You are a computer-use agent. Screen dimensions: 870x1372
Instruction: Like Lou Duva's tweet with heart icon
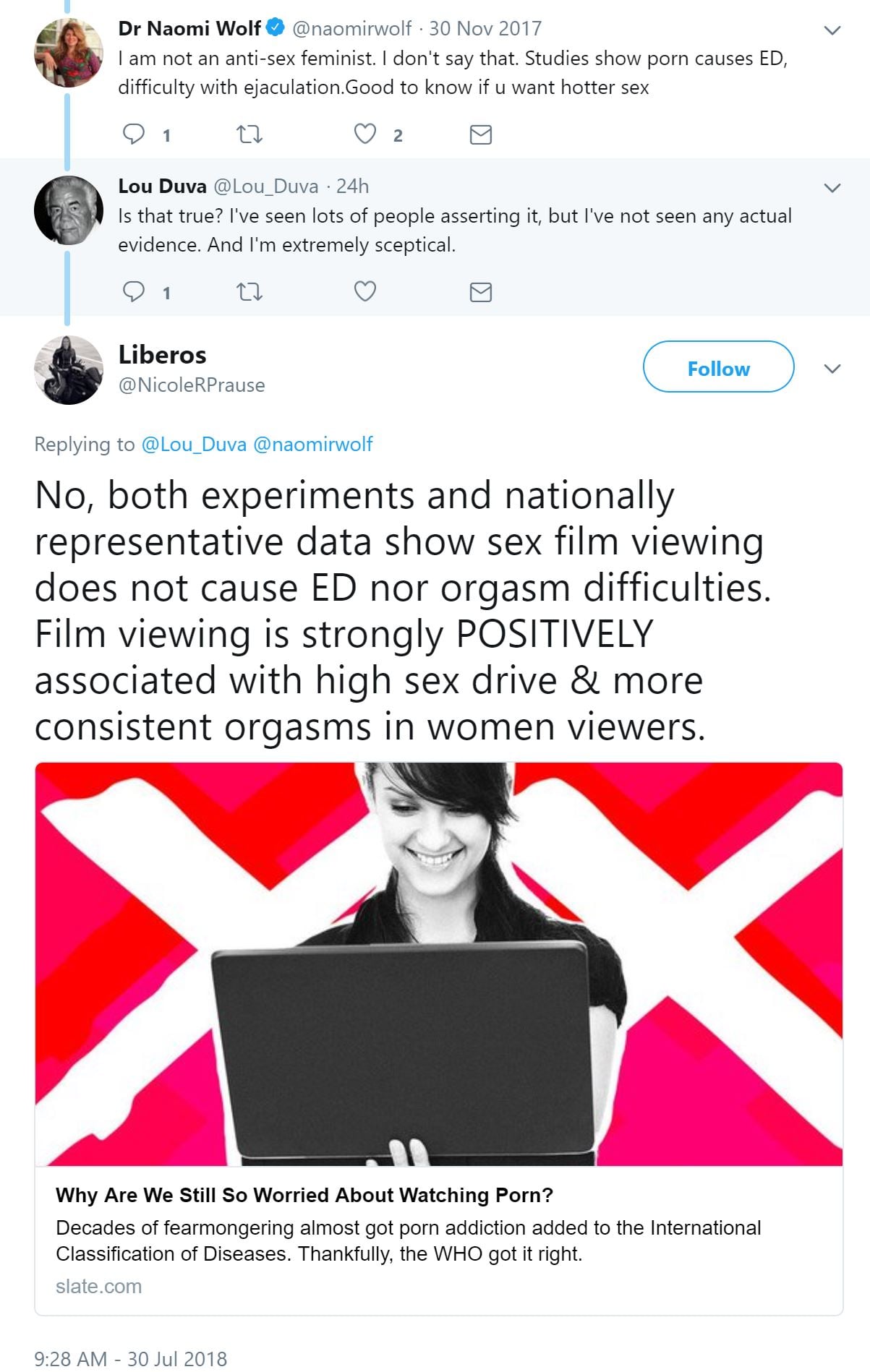tap(365, 292)
